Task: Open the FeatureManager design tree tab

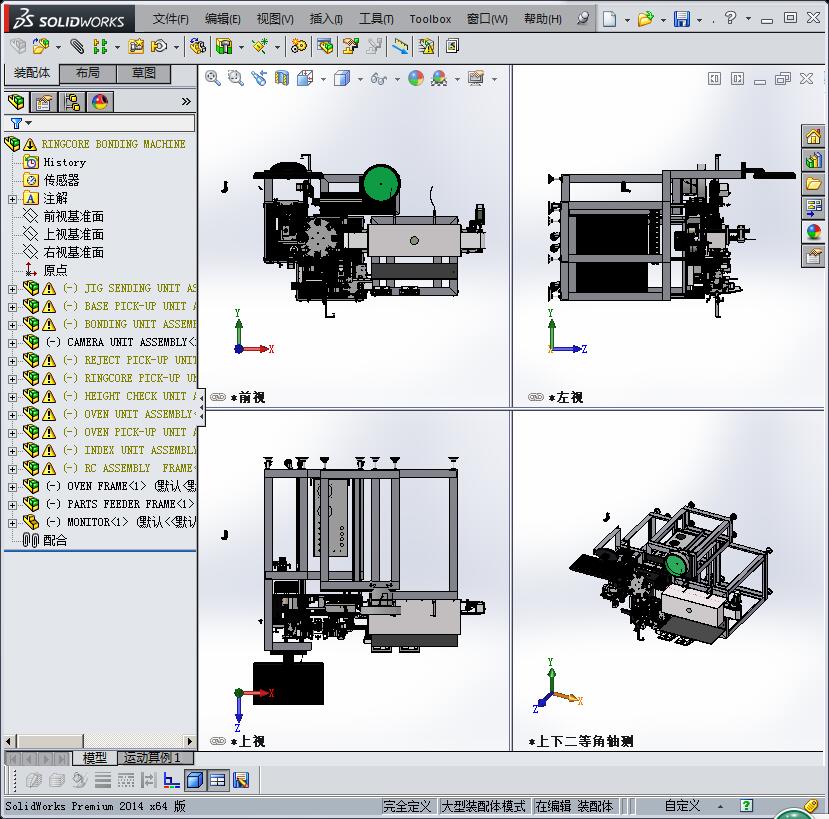Action: click(x=16, y=101)
